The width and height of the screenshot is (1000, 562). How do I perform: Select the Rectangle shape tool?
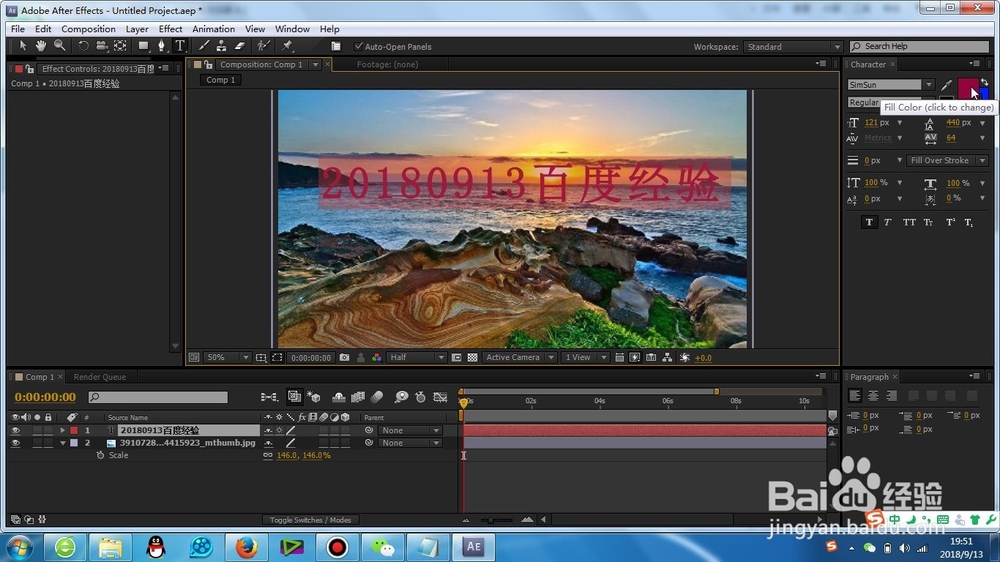tap(143, 46)
